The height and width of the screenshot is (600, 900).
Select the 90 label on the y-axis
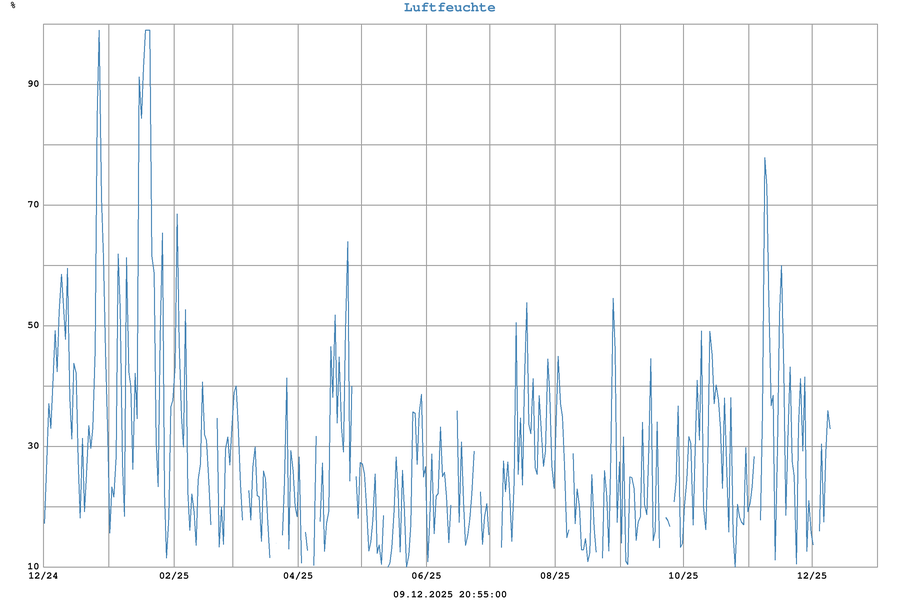[33, 84]
